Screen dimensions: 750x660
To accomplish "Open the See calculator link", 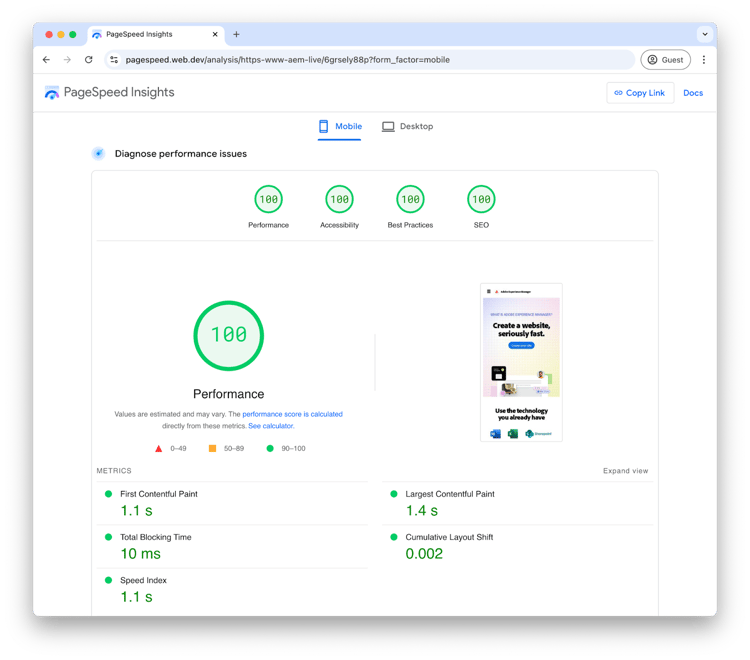I will click(x=270, y=426).
